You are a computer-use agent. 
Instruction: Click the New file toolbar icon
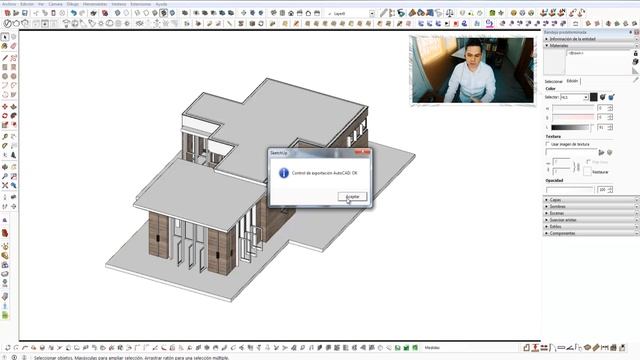[x=7, y=13]
